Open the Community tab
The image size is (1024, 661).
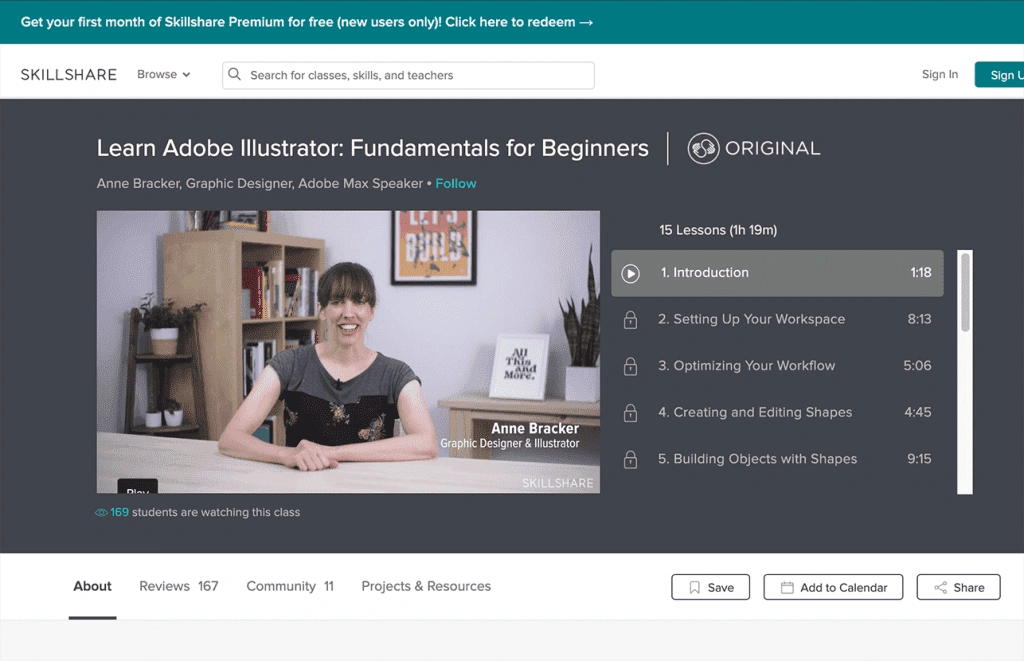(290, 587)
